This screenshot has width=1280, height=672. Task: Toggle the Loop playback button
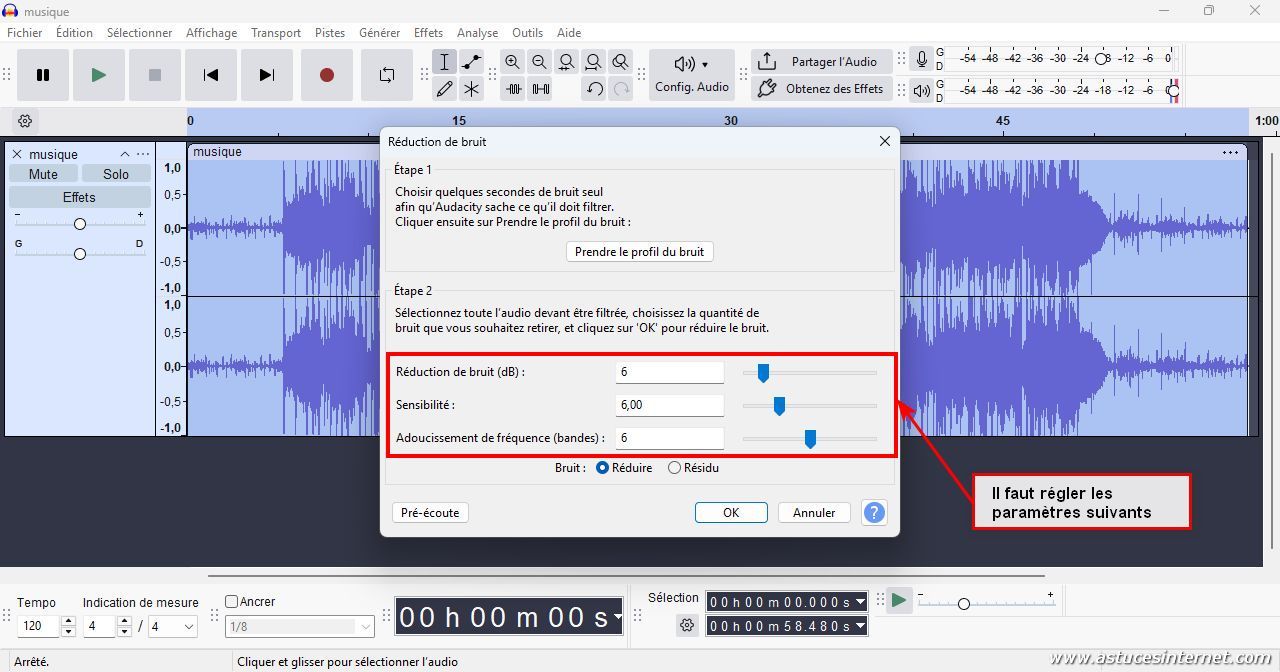click(387, 75)
